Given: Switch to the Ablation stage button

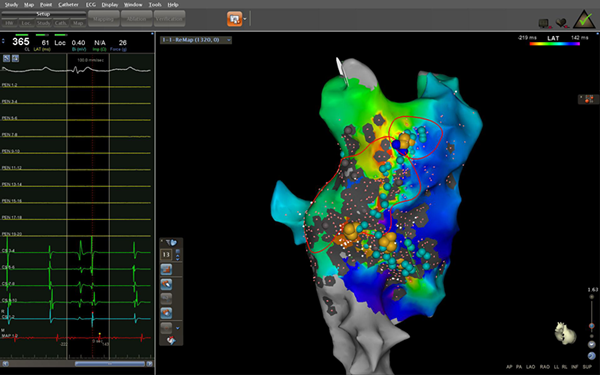Looking at the screenshot, I should coord(137,19).
